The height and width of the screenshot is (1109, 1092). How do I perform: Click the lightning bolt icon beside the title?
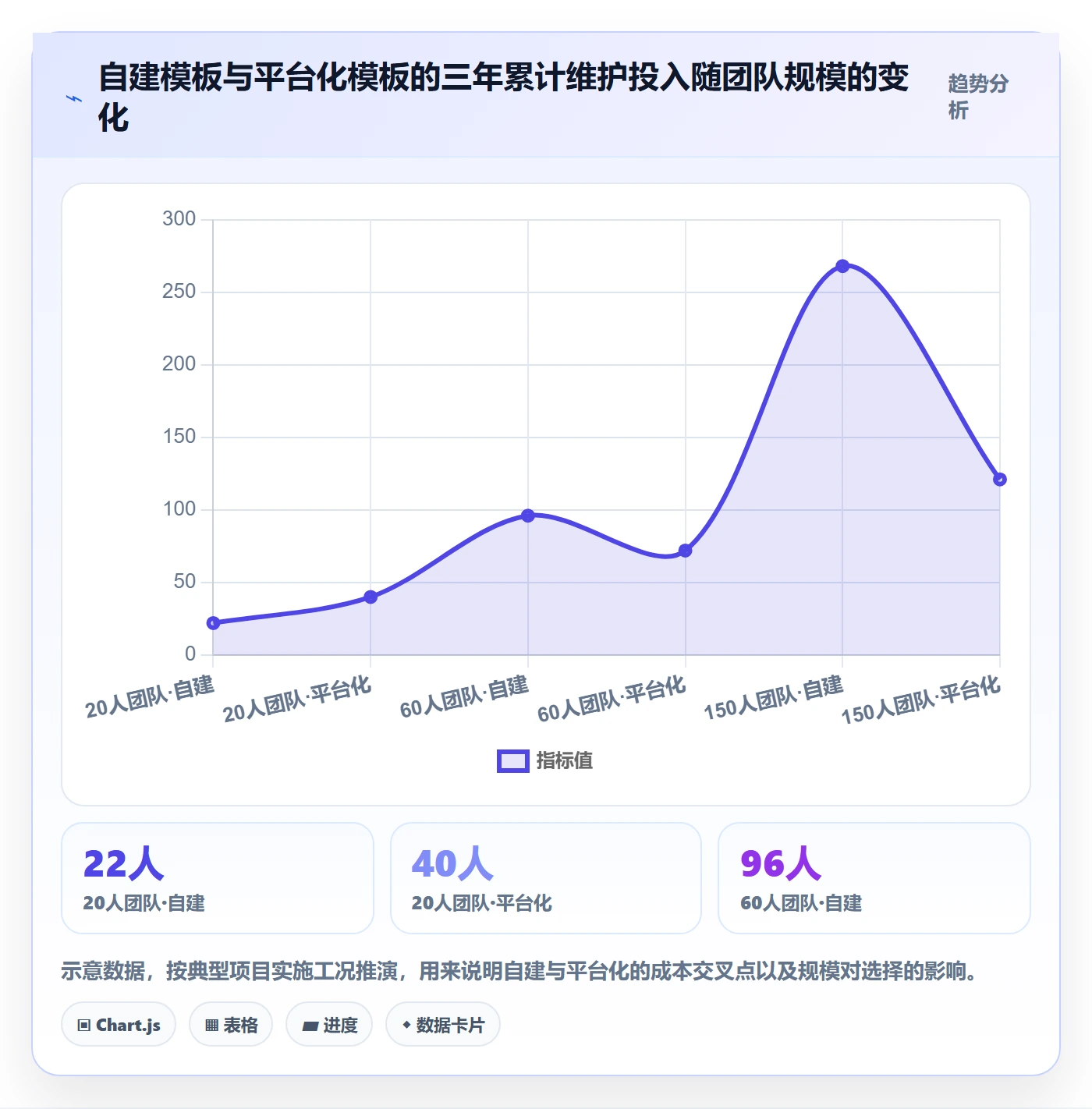pyautogui.click(x=74, y=99)
